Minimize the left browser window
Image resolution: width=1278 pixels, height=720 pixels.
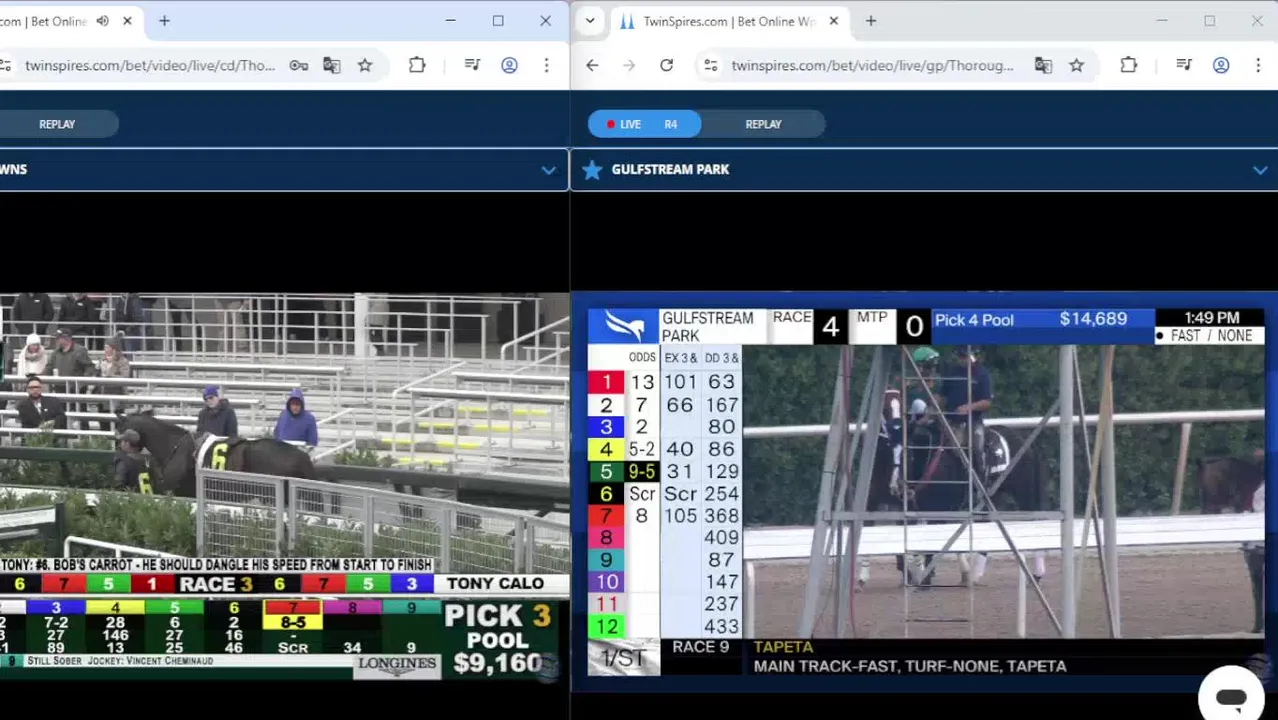point(450,21)
